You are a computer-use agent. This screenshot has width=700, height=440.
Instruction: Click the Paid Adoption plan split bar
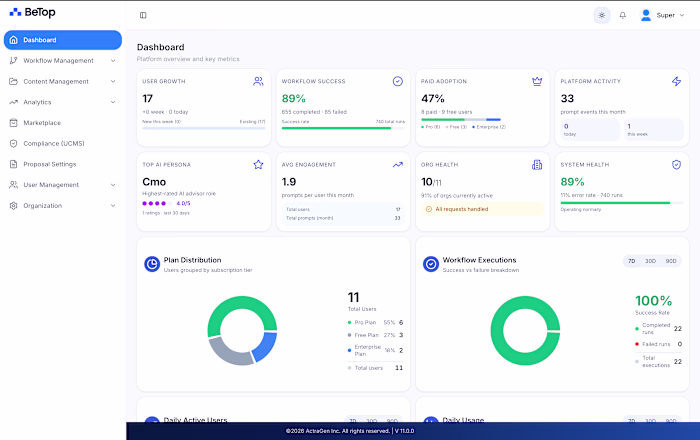tap(461, 120)
